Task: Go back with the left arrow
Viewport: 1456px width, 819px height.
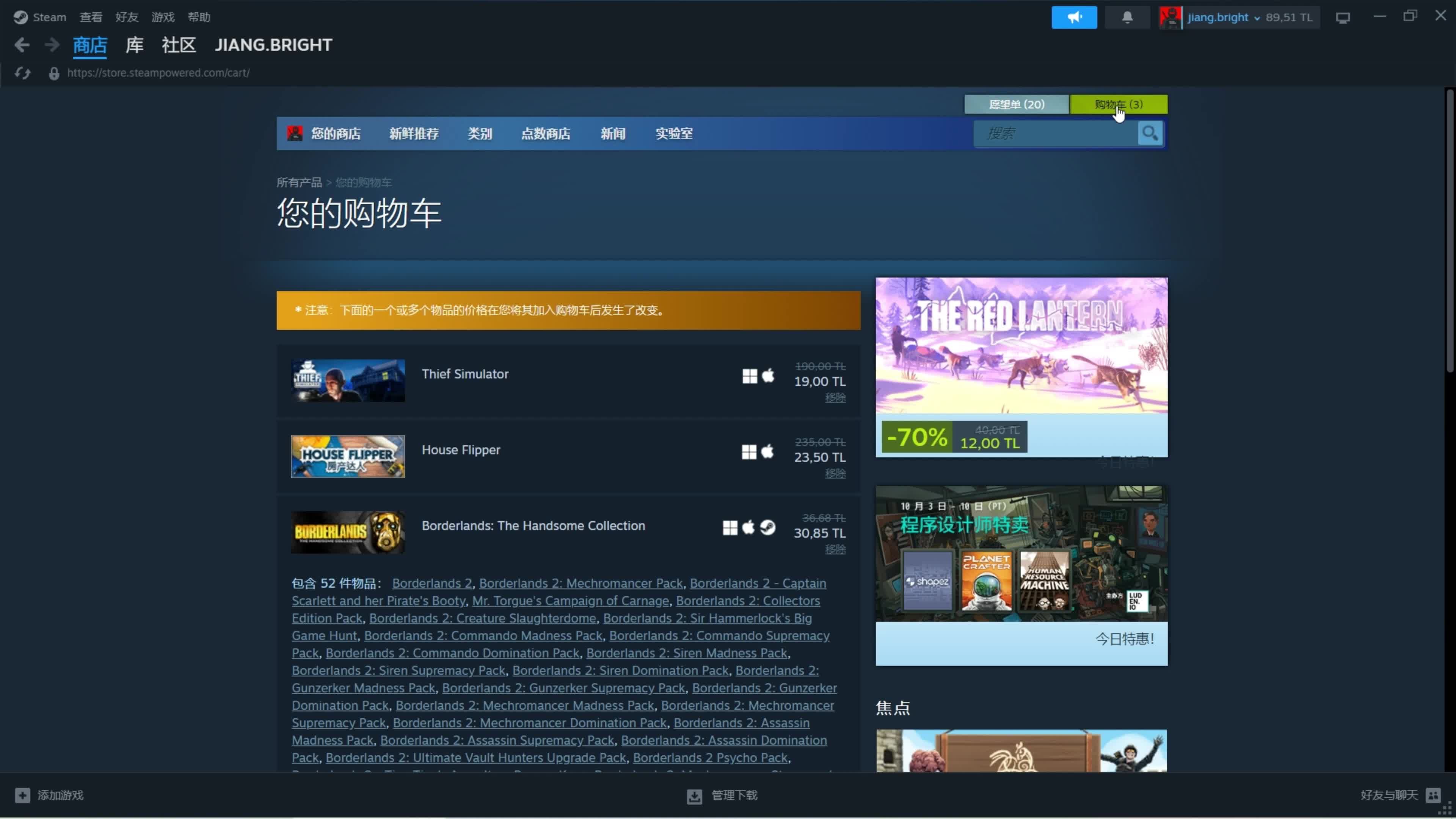Action: coord(22,45)
